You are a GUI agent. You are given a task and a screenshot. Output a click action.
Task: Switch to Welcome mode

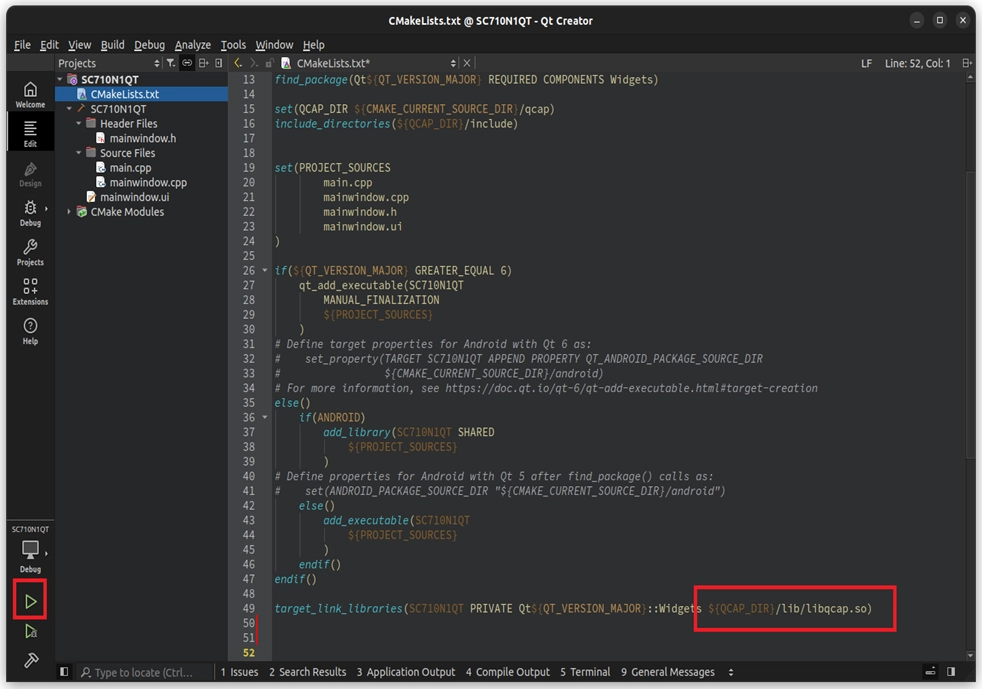tap(30, 95)
